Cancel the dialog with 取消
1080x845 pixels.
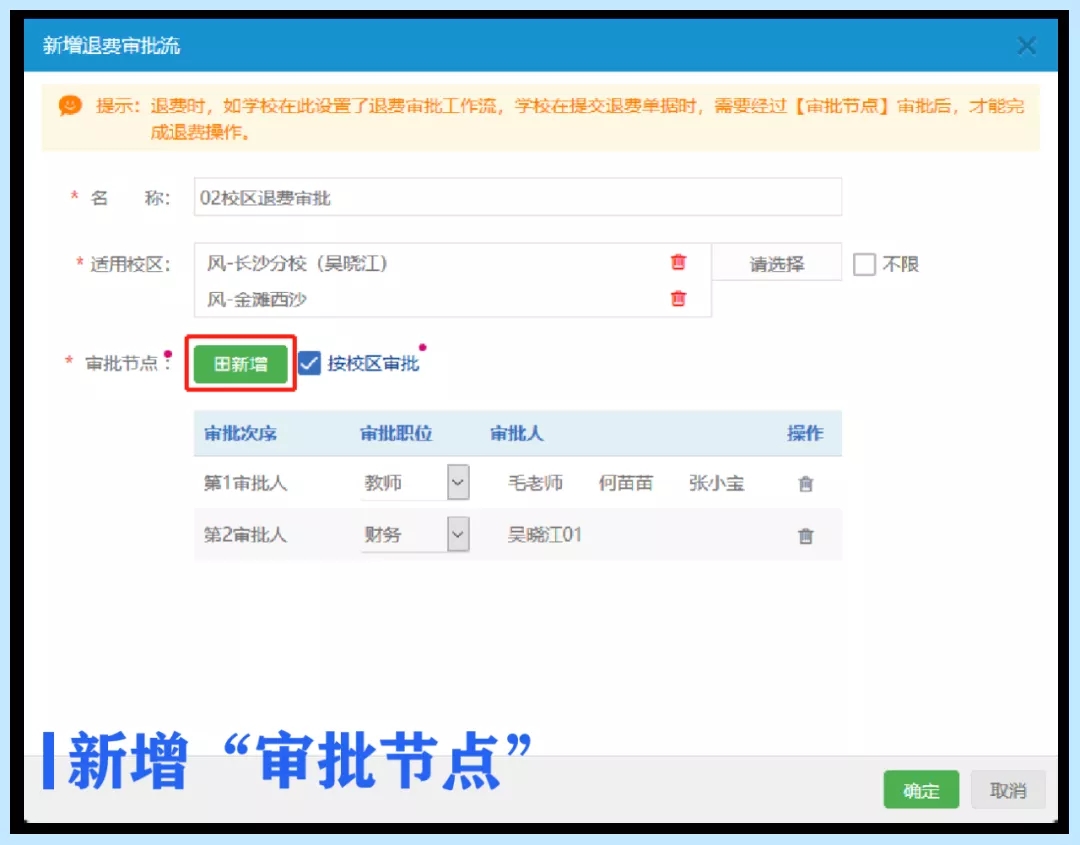click(x=1008, y=790)
